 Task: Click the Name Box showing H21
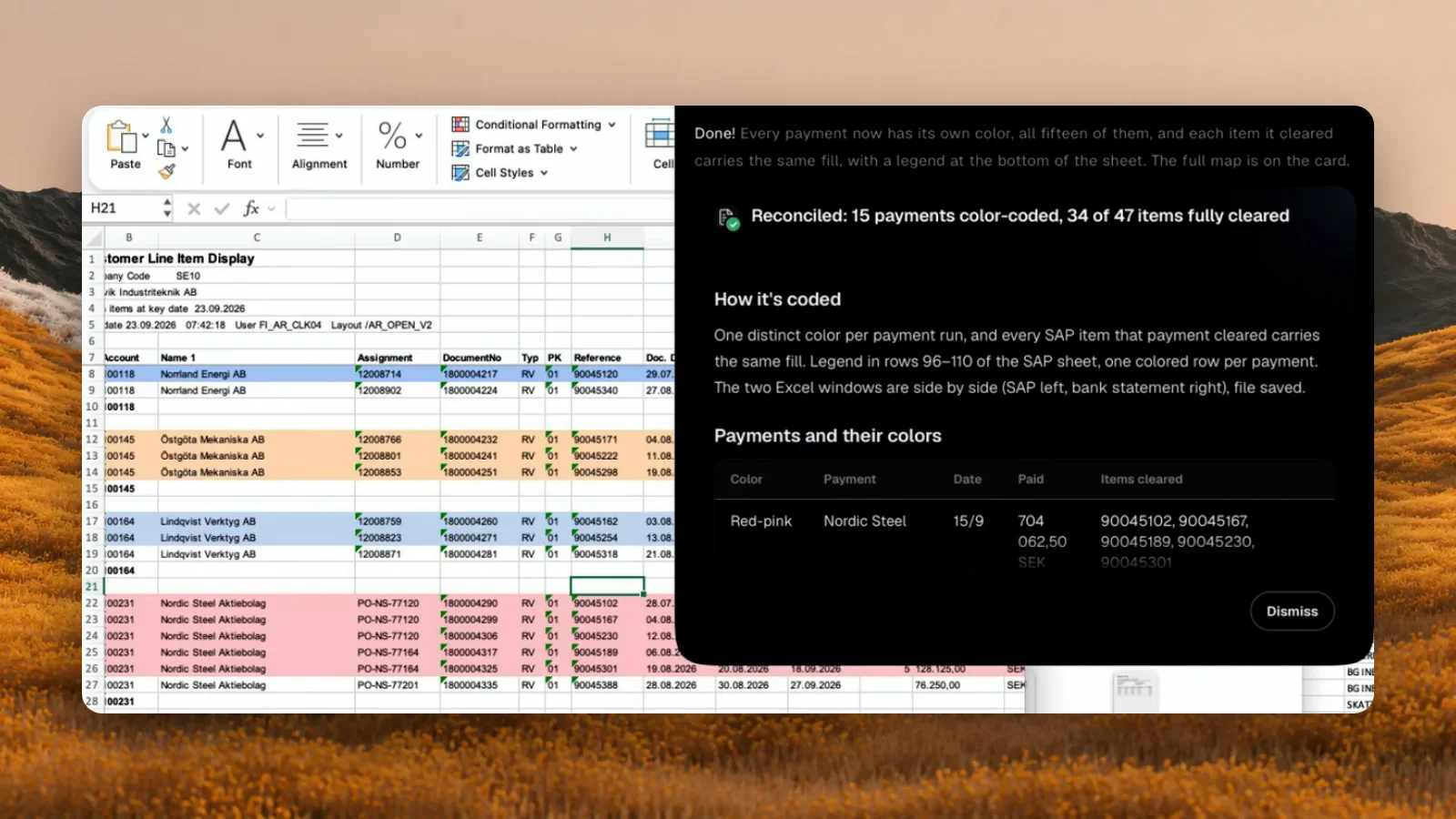coord(122,208)
